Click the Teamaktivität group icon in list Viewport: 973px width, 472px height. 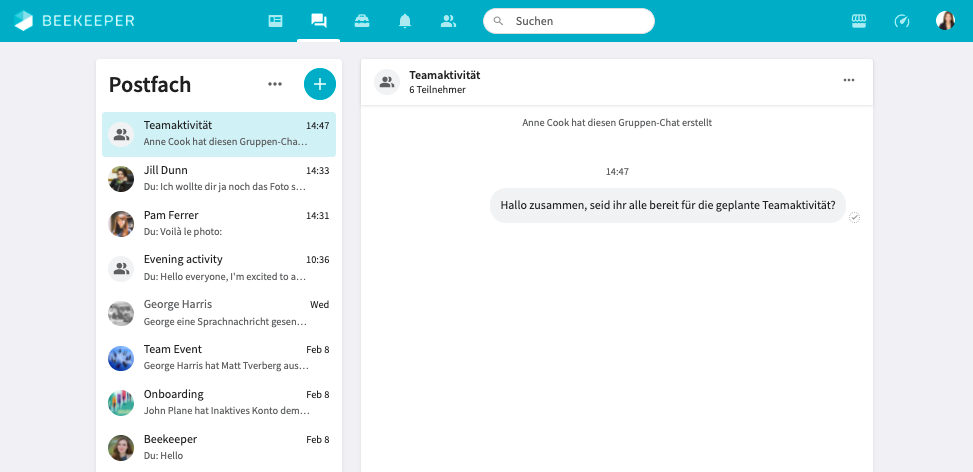tap(121, 135)
